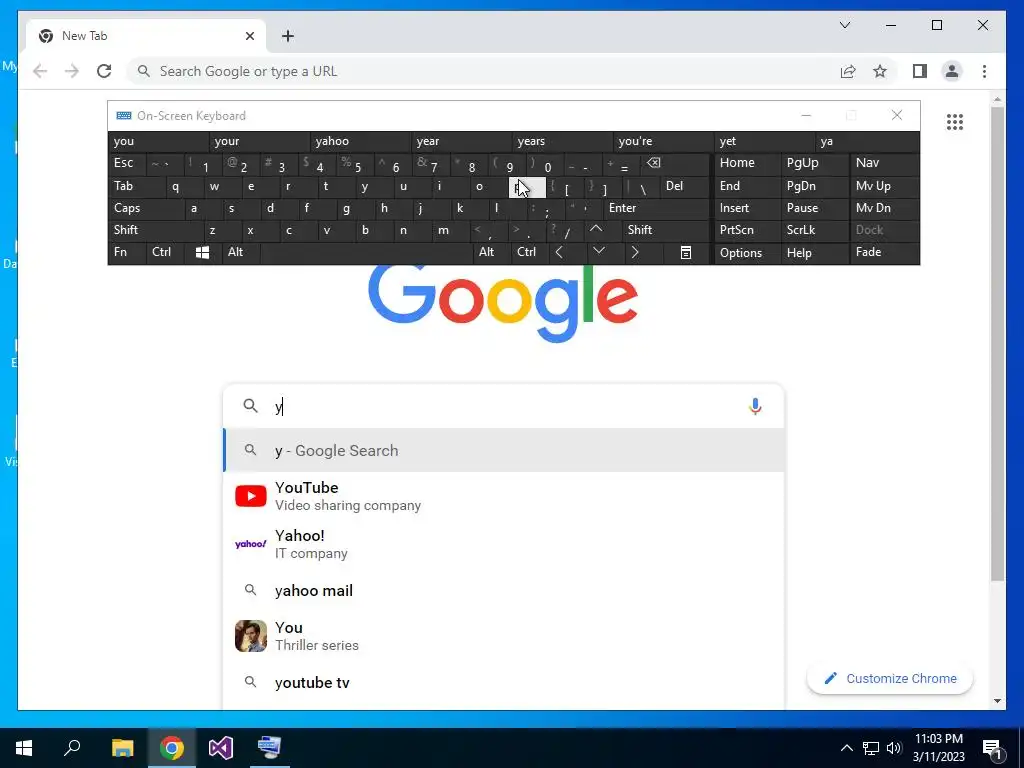Click the Google search input field

tap(503, 406)
